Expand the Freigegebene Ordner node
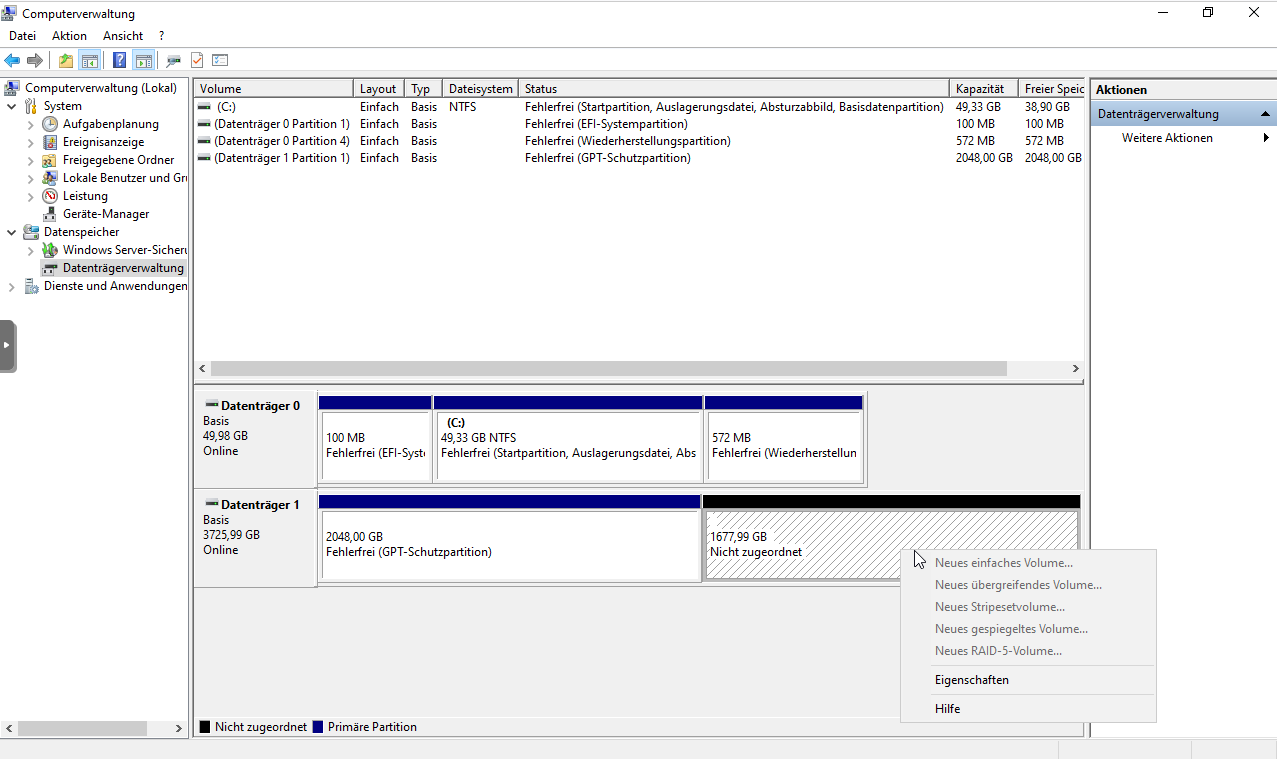Screen dimensions: 1277x759 coord(31,160)
